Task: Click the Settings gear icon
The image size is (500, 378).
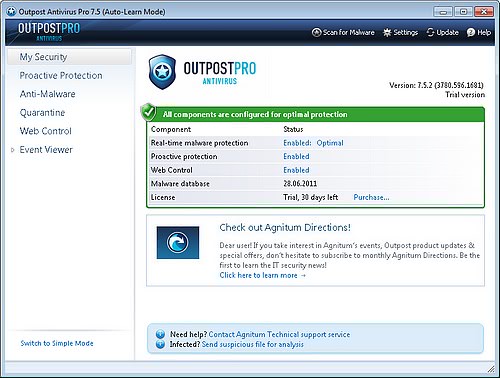Action: [x=387, y=32]
